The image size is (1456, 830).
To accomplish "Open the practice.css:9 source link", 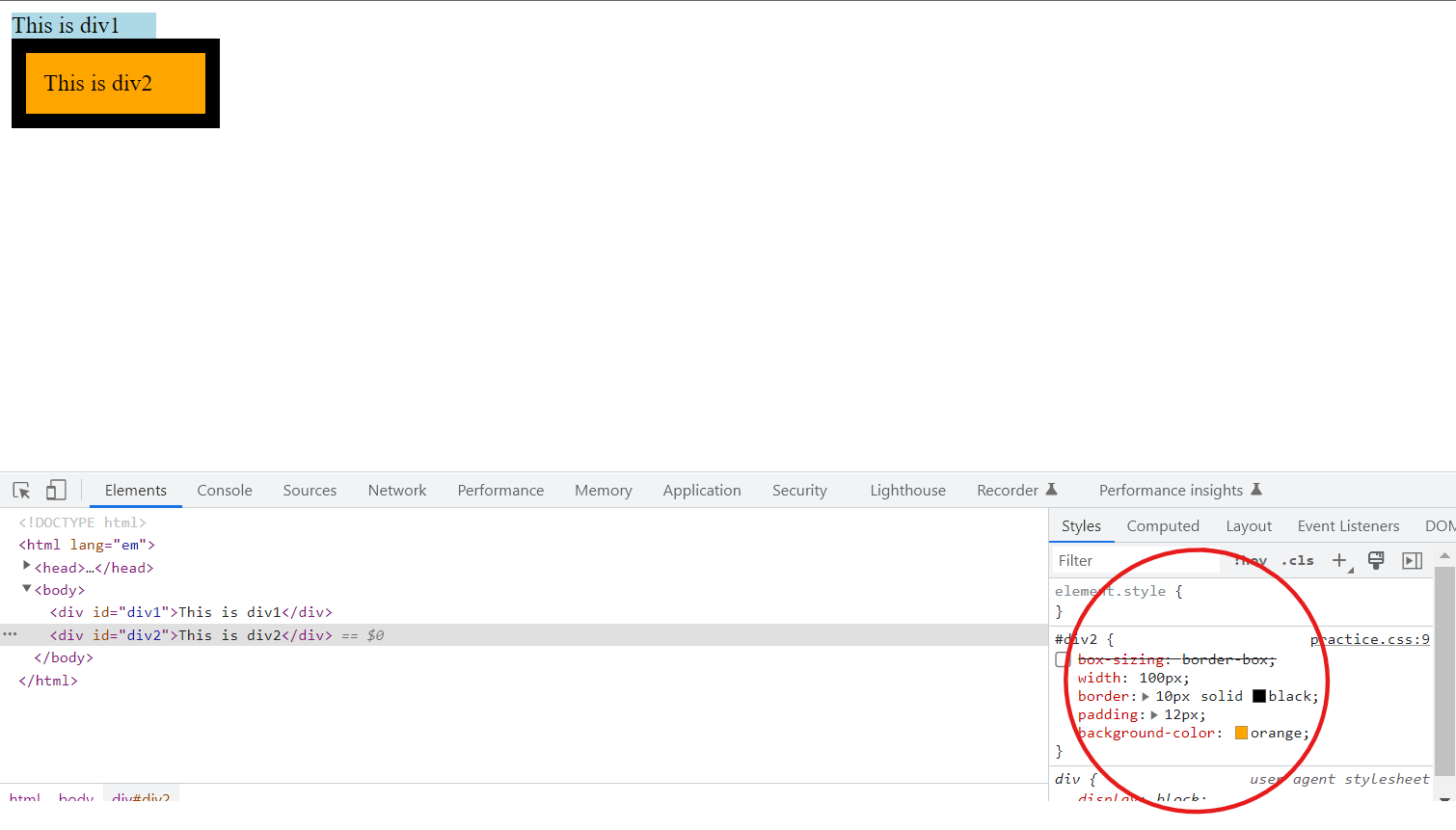I will coord(1369,639).
